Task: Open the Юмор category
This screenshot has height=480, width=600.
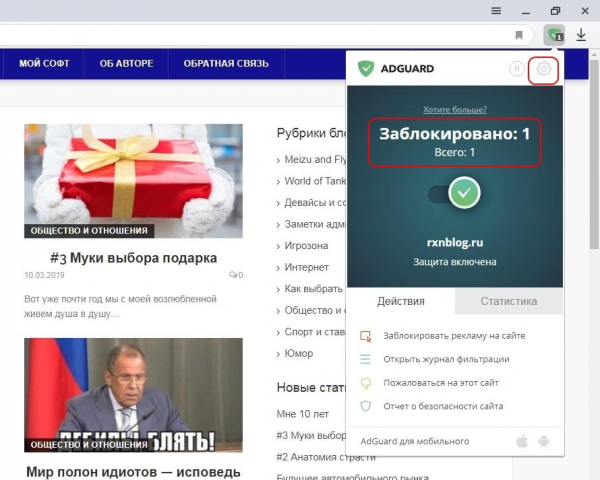Action: [298, 353]
